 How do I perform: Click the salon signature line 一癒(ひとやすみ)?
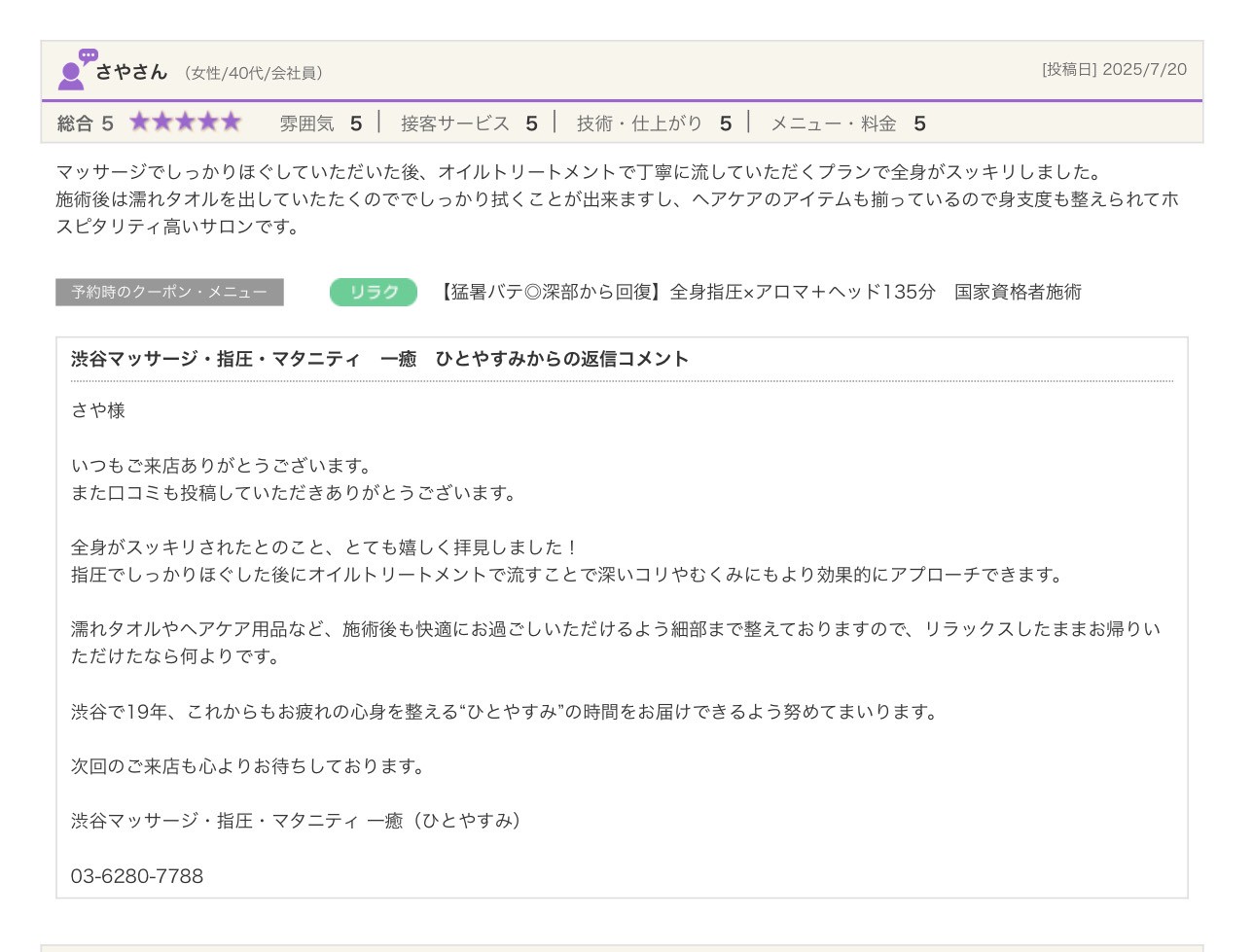pyautogui.click(x=296, y=821)
